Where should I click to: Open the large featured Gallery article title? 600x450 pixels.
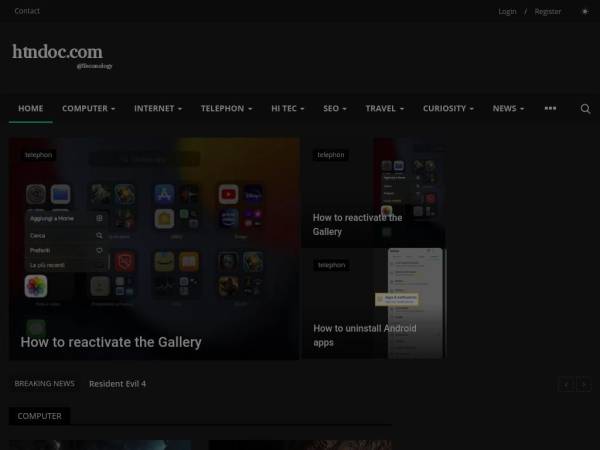(111, 342)
